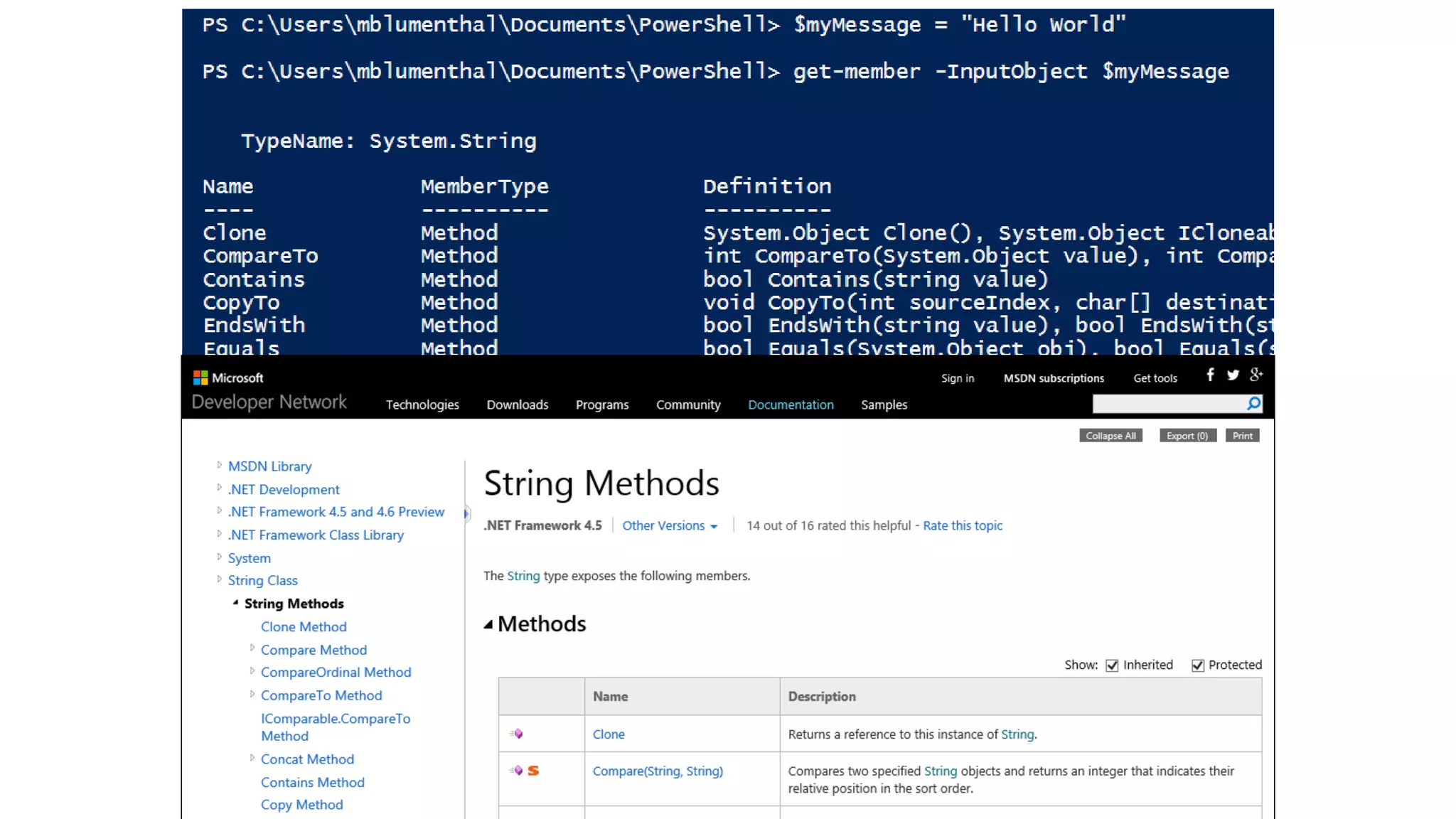Image resolution: width=1456 pixels, height=819 pixels.
Task: Click the Clone method row icon
Action: coord(517,734)
